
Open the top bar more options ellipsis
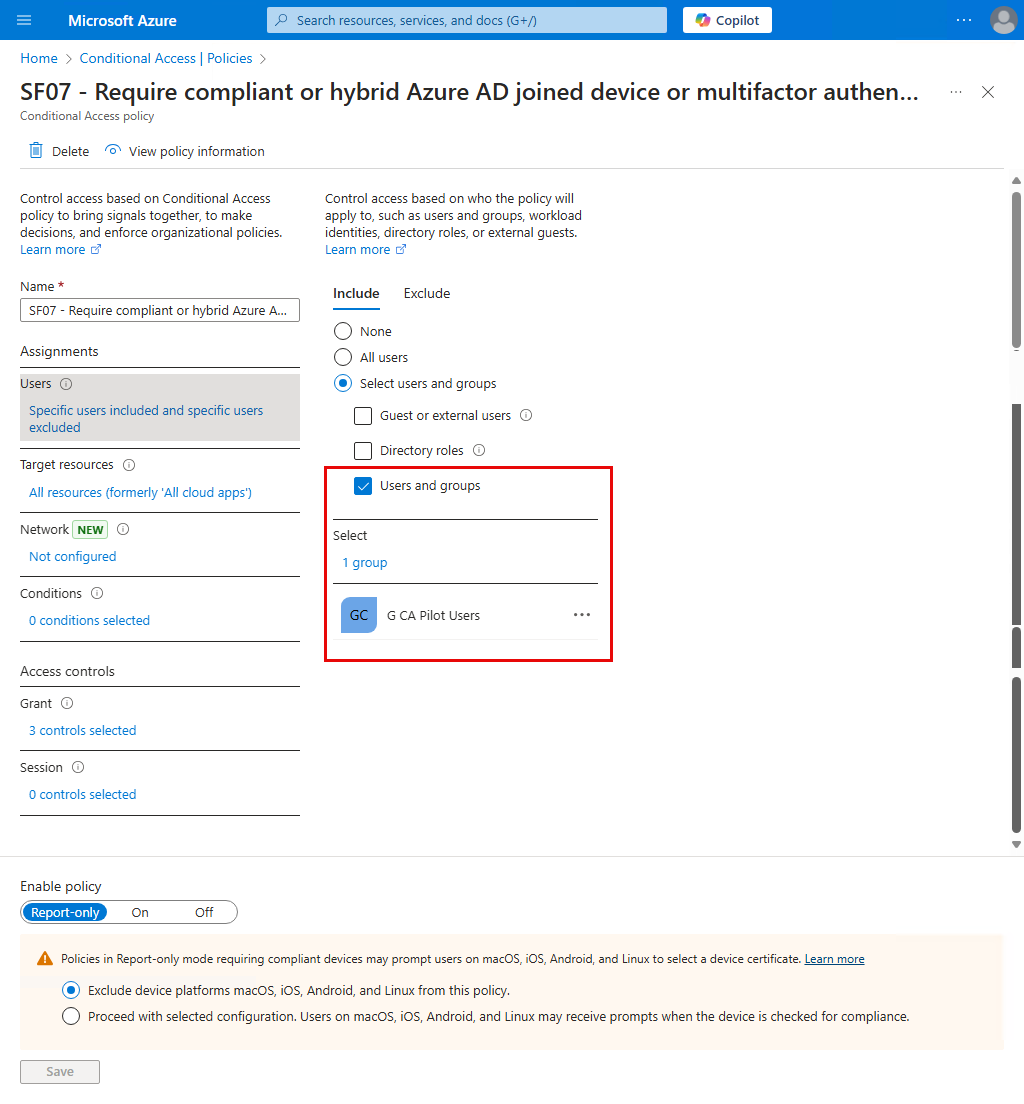pyautogui.click(x=963, y=20)
